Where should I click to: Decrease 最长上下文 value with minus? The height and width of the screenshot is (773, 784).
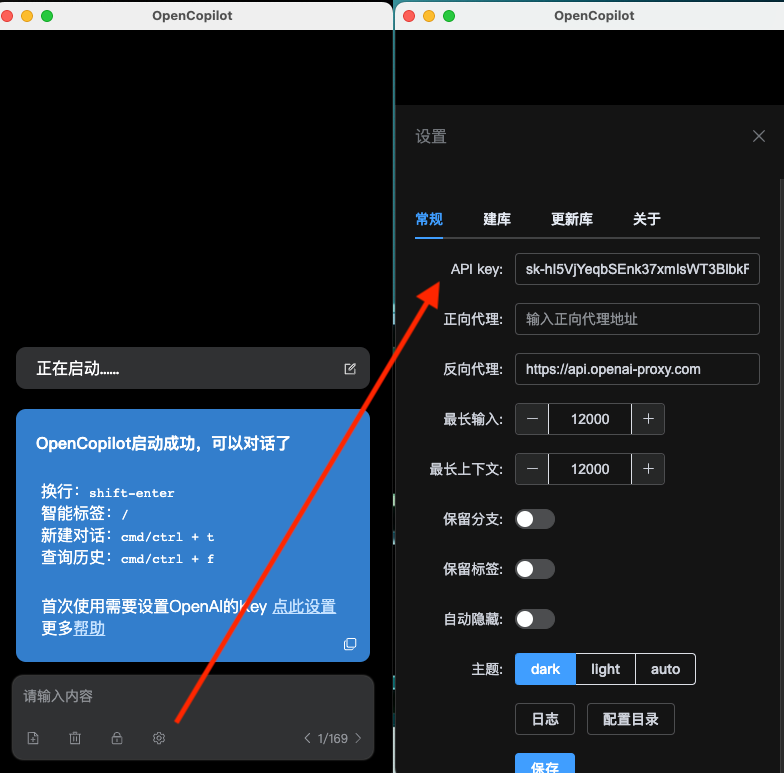532,469
